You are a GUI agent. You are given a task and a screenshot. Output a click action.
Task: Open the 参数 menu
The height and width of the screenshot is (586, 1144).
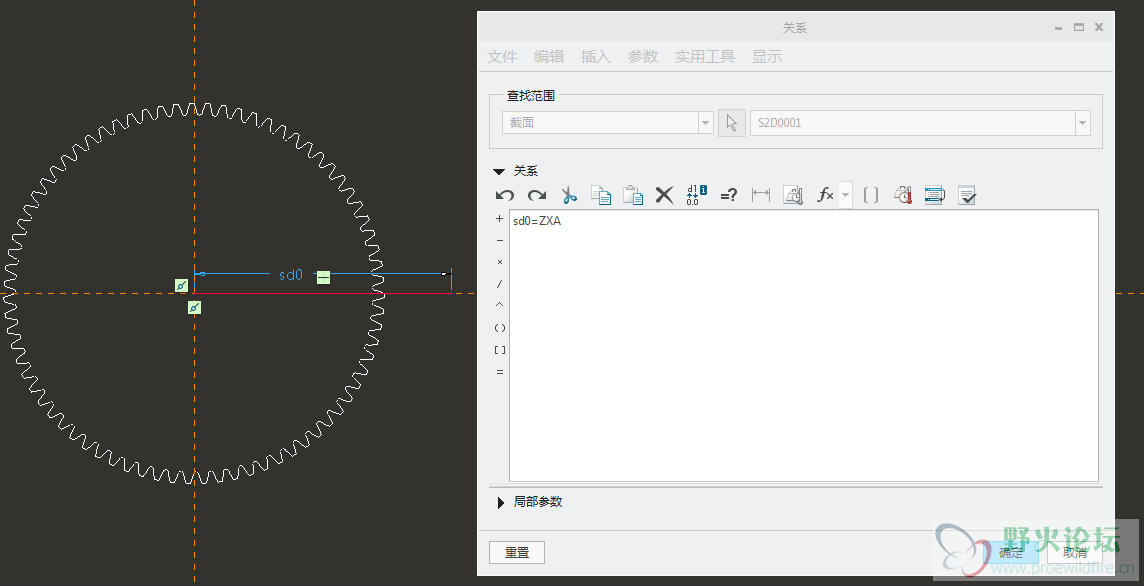643,57
